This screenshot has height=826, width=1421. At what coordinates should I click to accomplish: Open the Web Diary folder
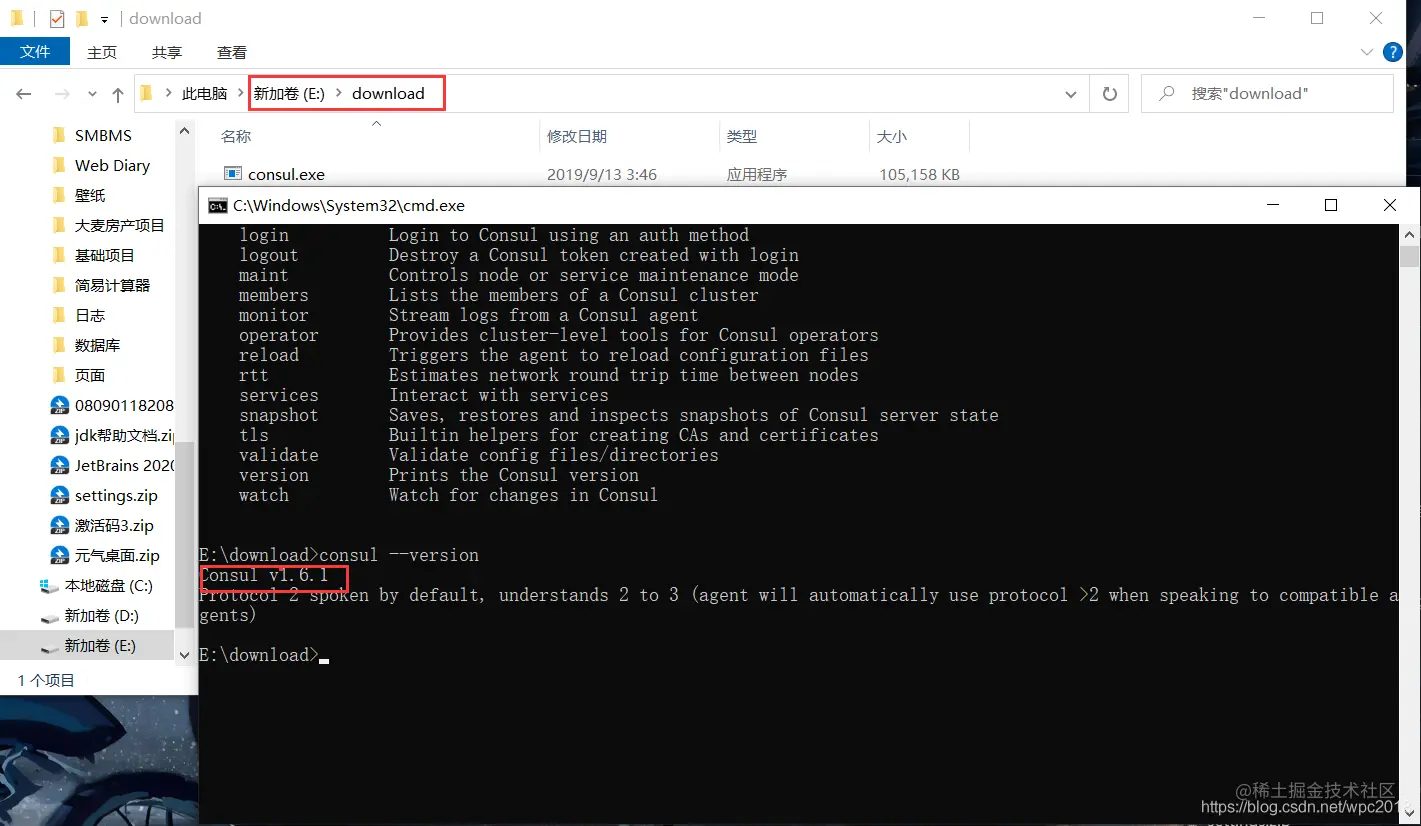[x=112, y=165]
